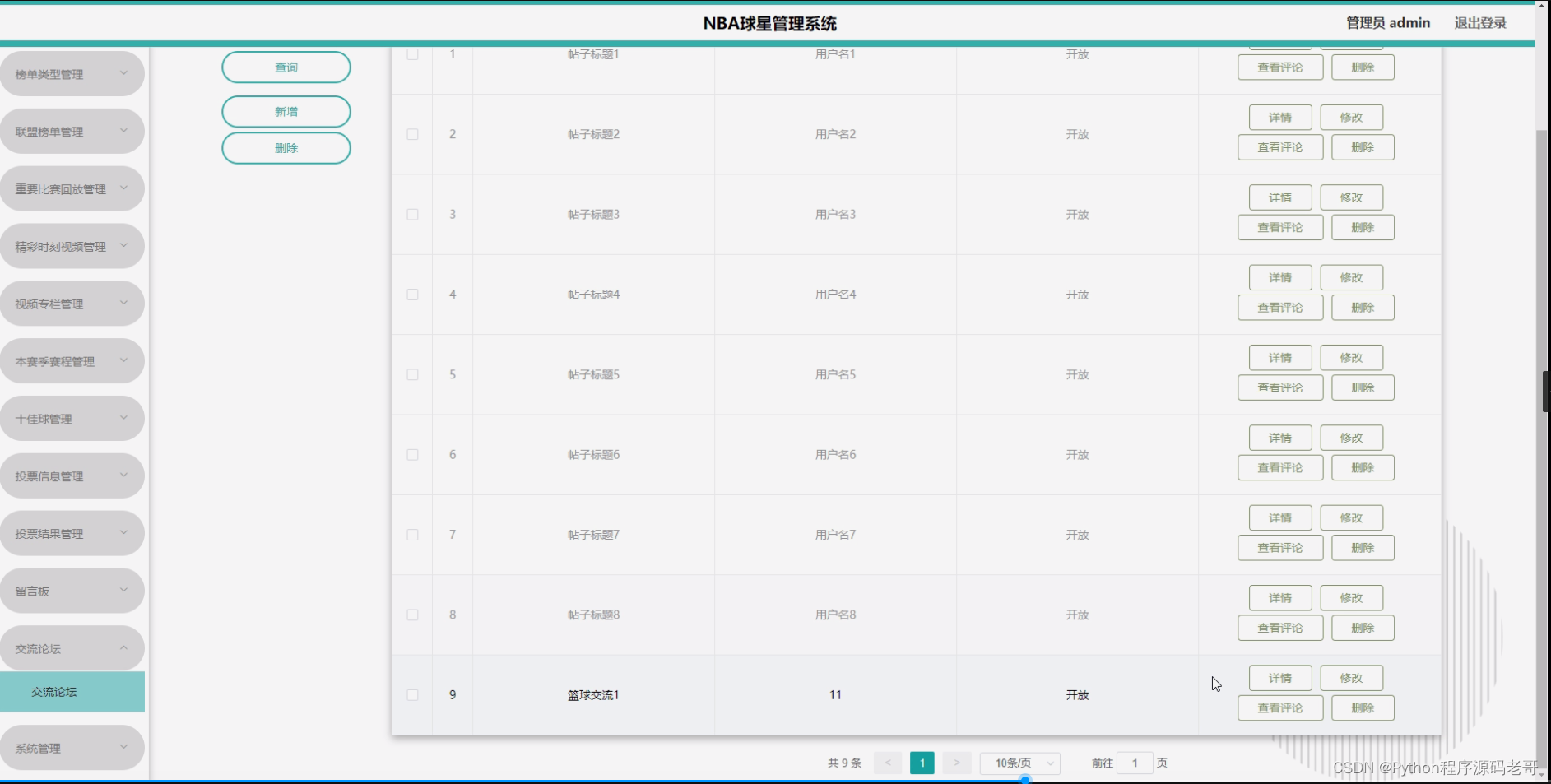Open the 10条/页 page size dropdown
Viewport: 1551px width, 784px height.
(x=1020, y=763)
